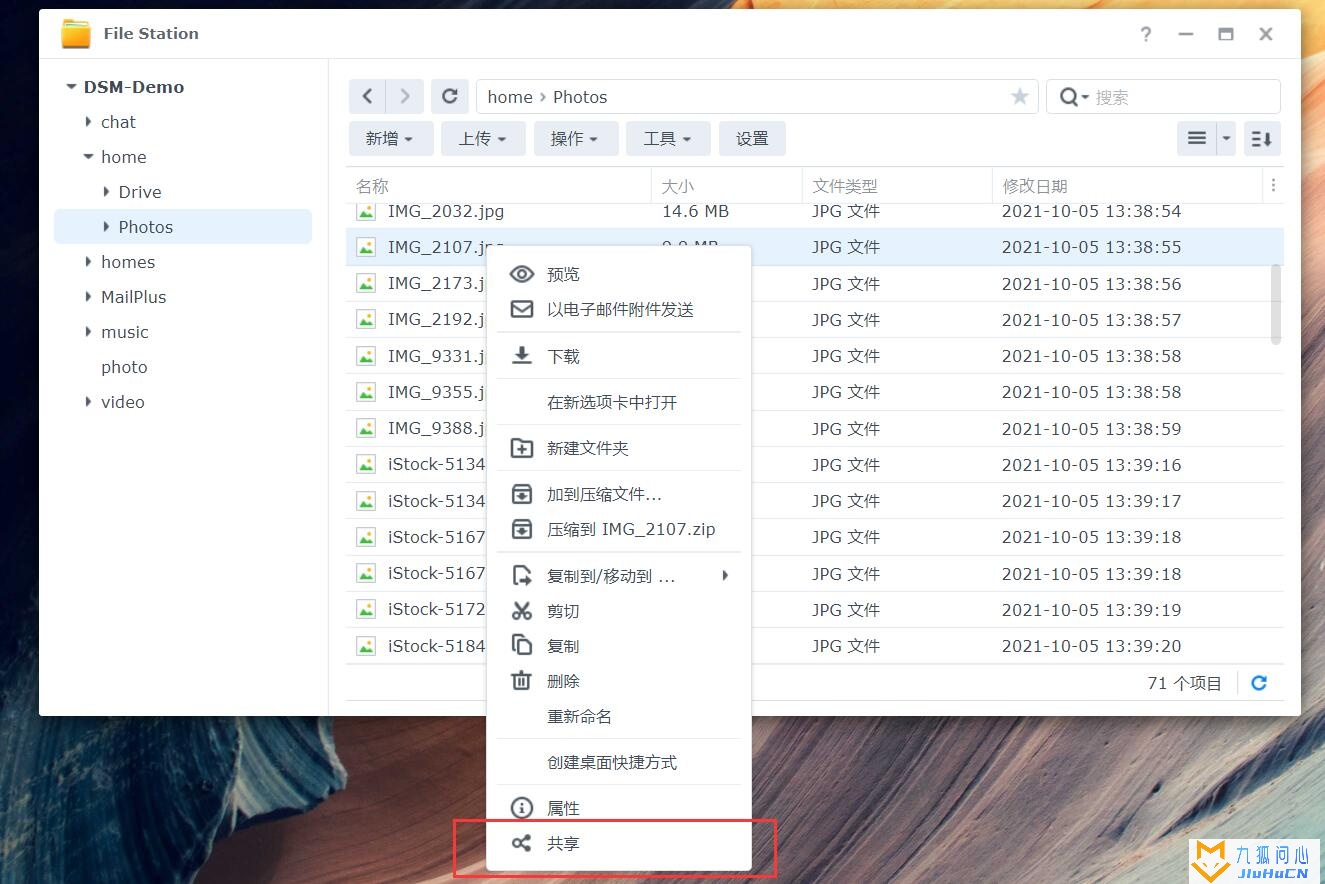Screen dimensions: 1325x884
Task: Expand the chat folder tree node
Action: 89,122
